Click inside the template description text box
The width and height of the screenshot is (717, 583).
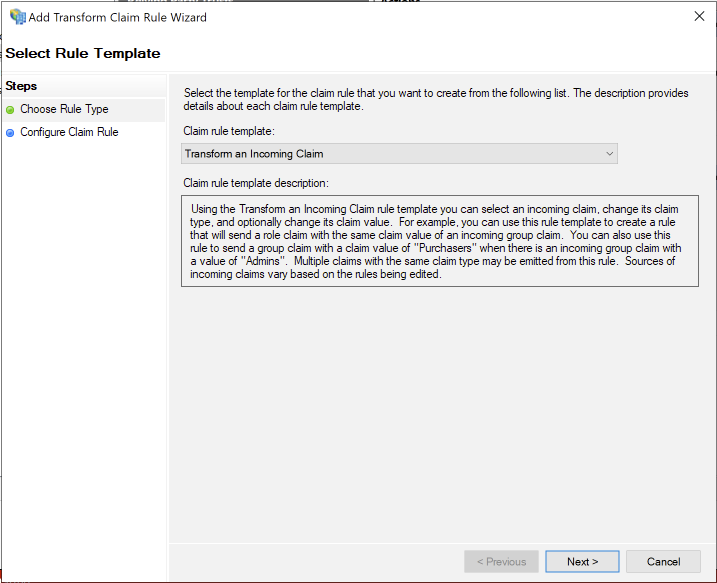pyautogui.click(x=439, y=241)
